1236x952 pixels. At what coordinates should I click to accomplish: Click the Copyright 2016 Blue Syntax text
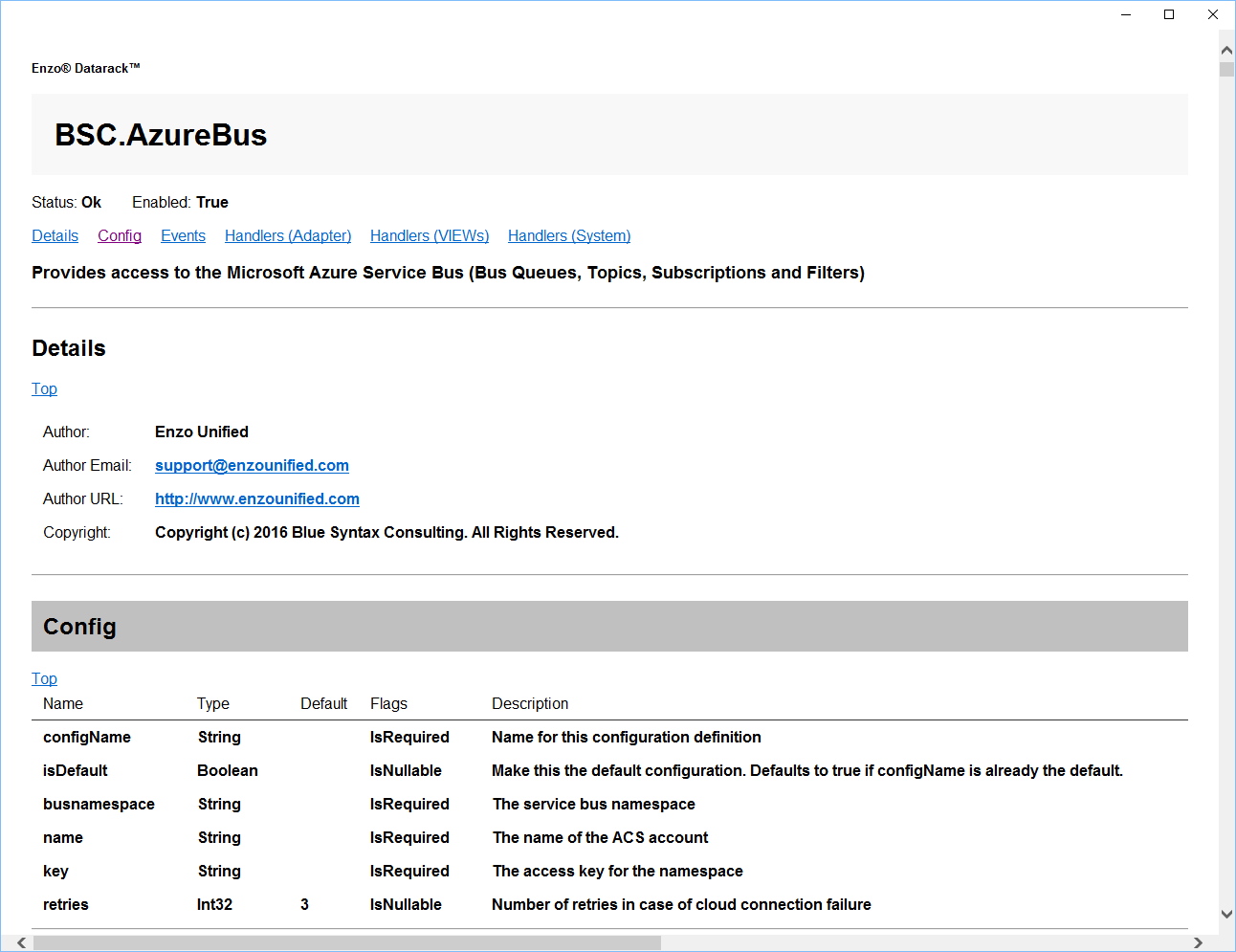[386, 532]
